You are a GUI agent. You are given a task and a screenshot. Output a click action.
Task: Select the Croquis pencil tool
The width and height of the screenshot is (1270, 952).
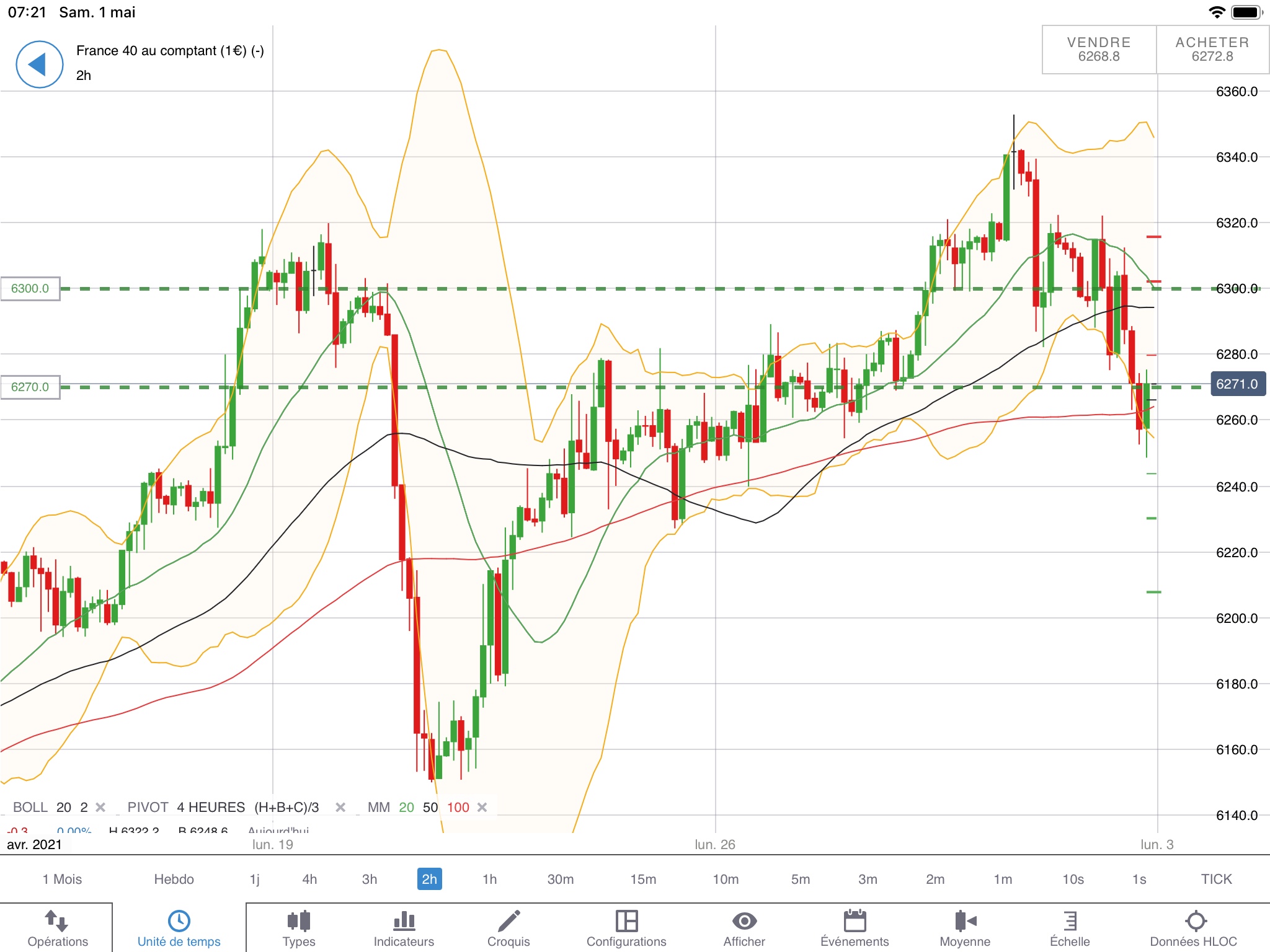508,922
